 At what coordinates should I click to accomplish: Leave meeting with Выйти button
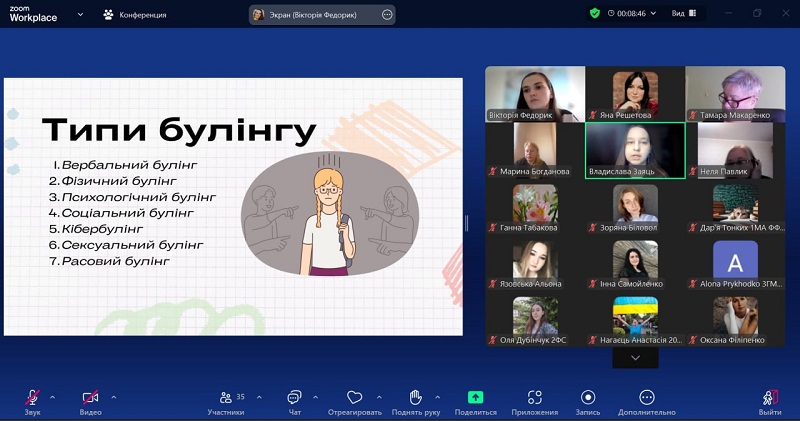tap(770, 402)
